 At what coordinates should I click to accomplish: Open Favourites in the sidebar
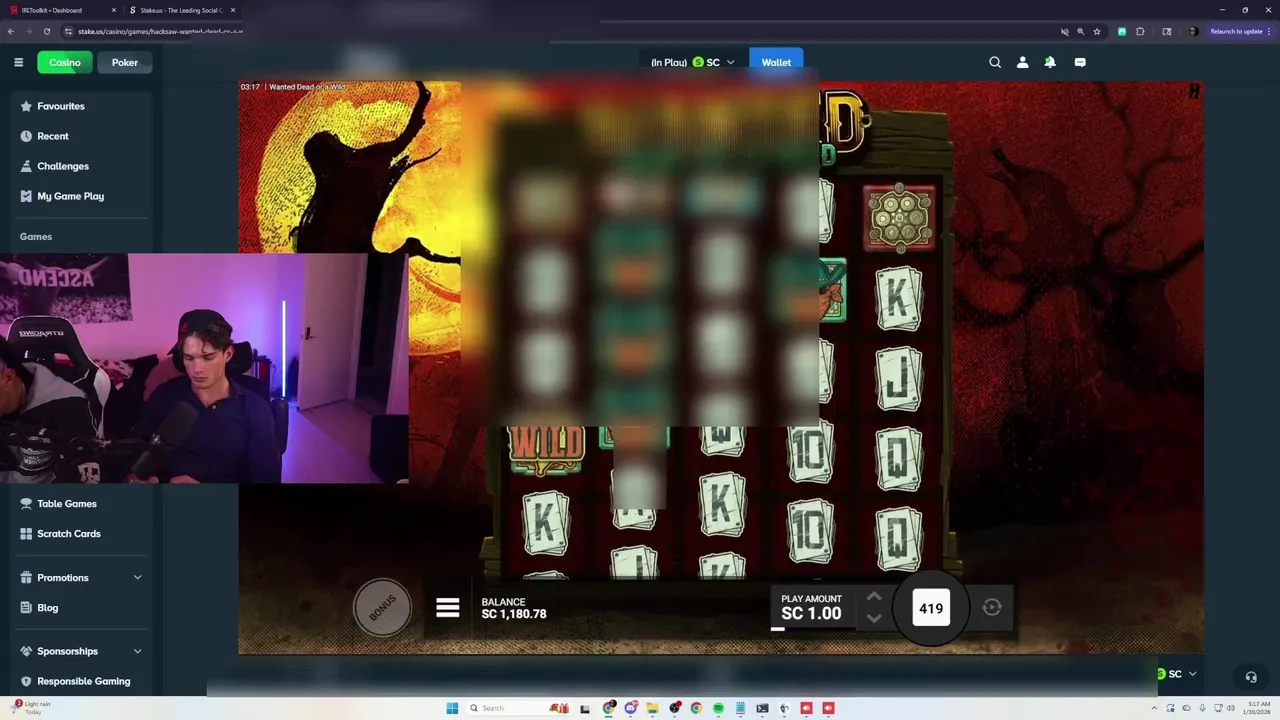[61, 106]
